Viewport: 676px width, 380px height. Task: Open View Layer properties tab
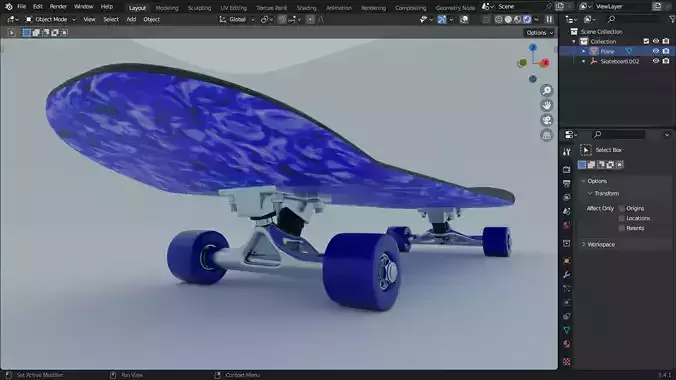[x=566, y=197]
